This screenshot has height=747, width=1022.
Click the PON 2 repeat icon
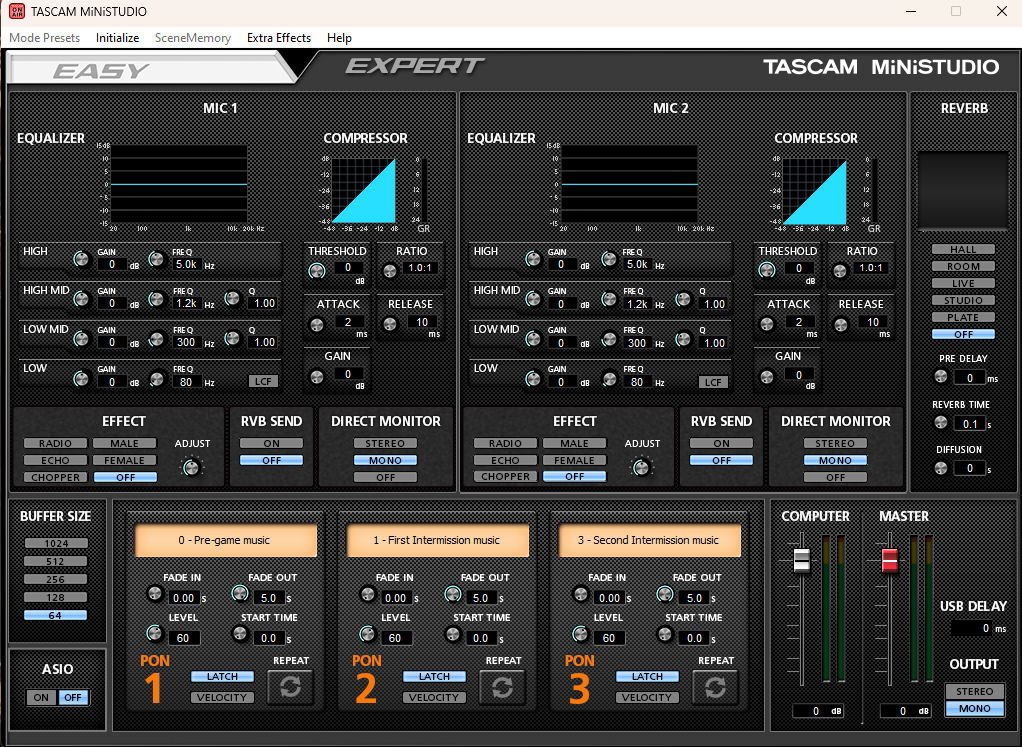pyautogui.click(x=502, y=686)
